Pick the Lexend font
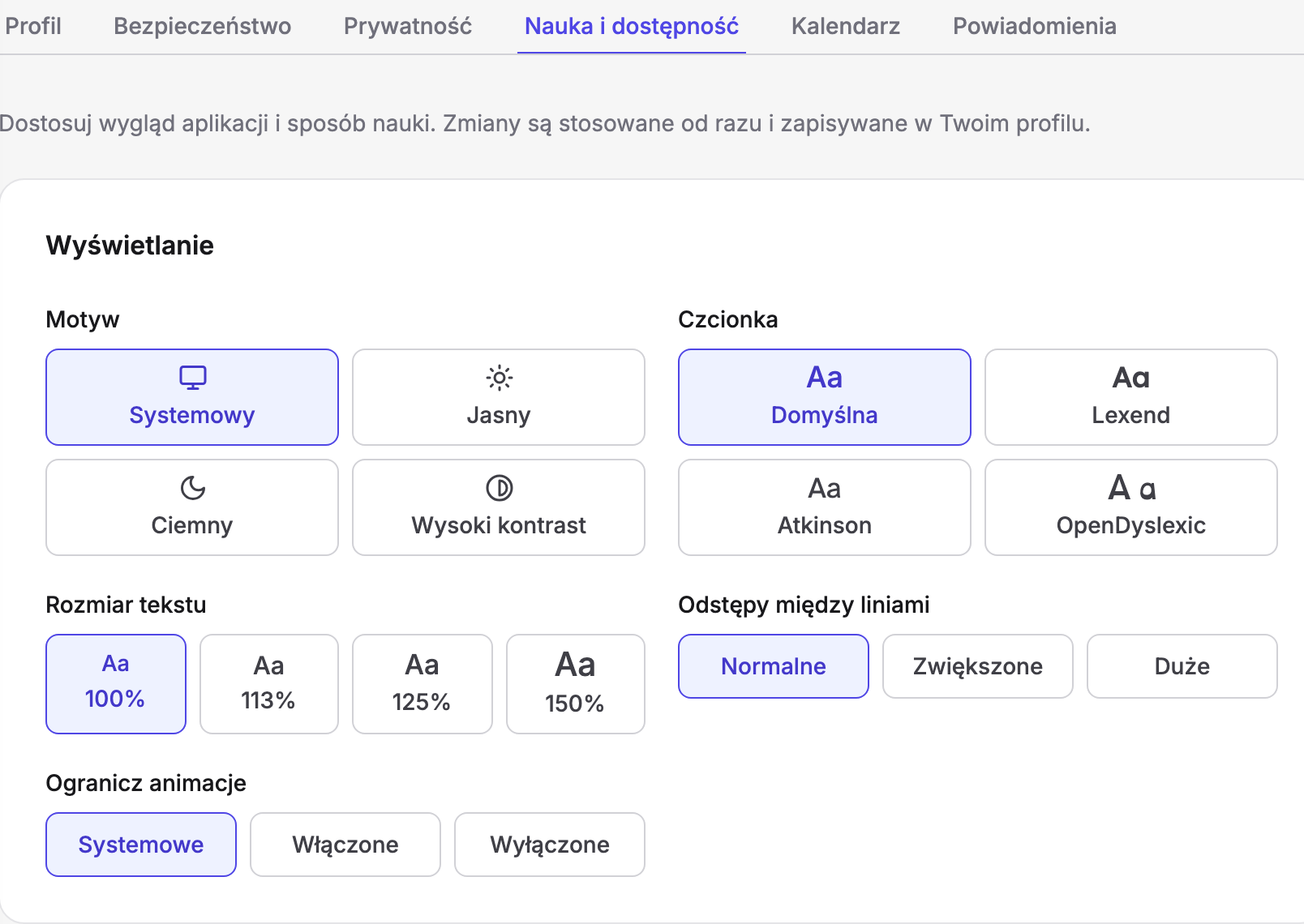1304x924 pixels. coord(1131,397)
